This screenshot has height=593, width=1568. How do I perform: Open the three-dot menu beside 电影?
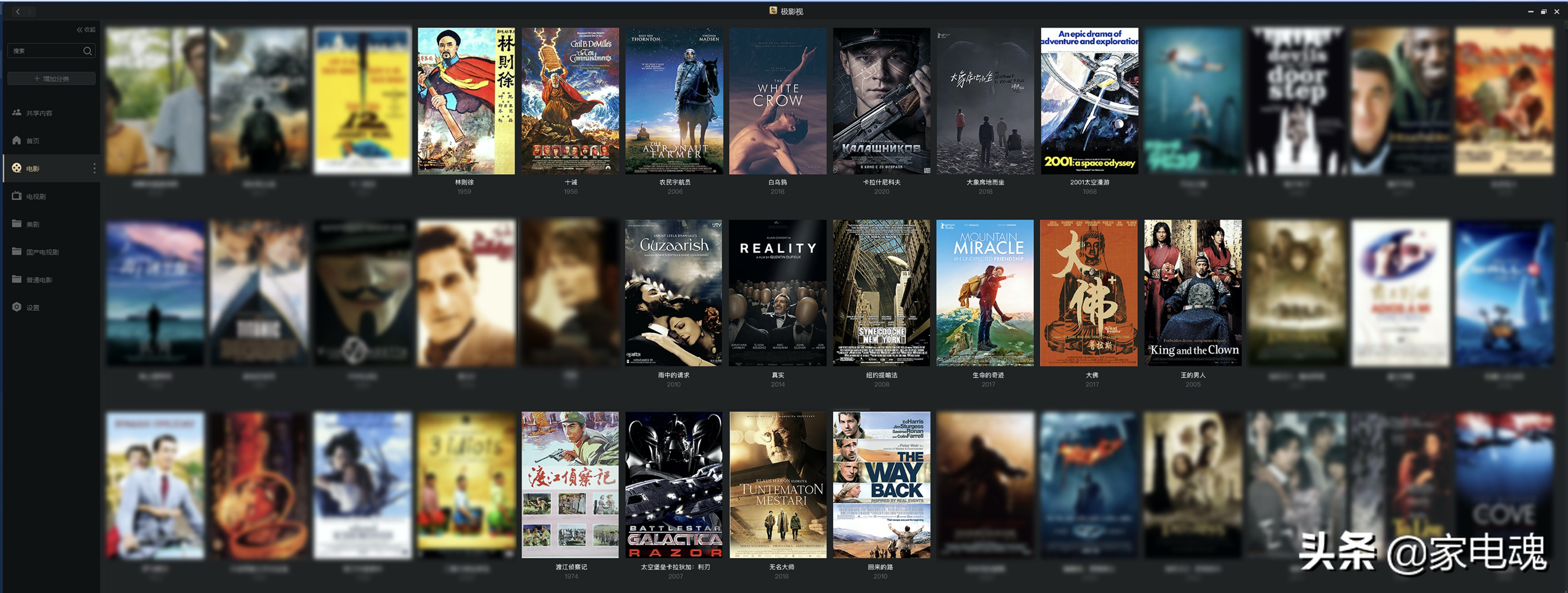pos(94,168)
